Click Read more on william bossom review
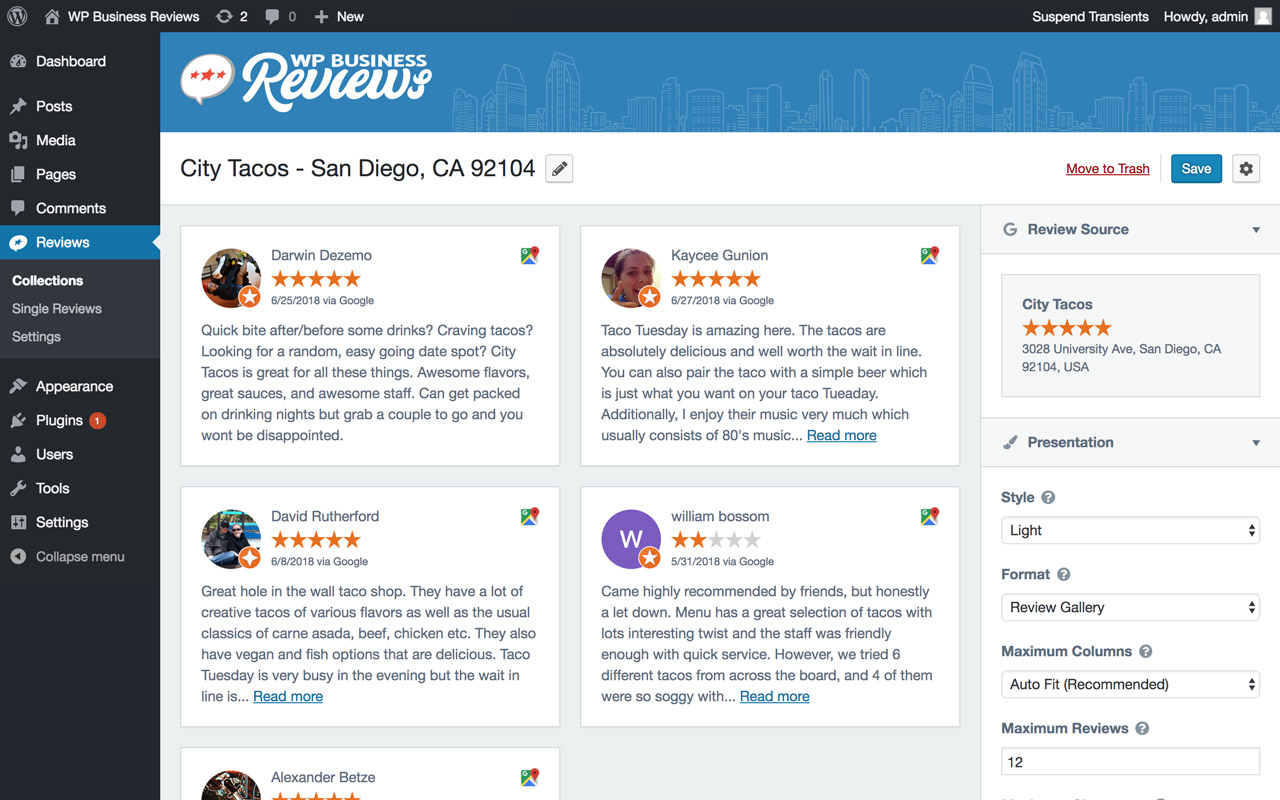The image size is (1280, 800). pos(775,696)
